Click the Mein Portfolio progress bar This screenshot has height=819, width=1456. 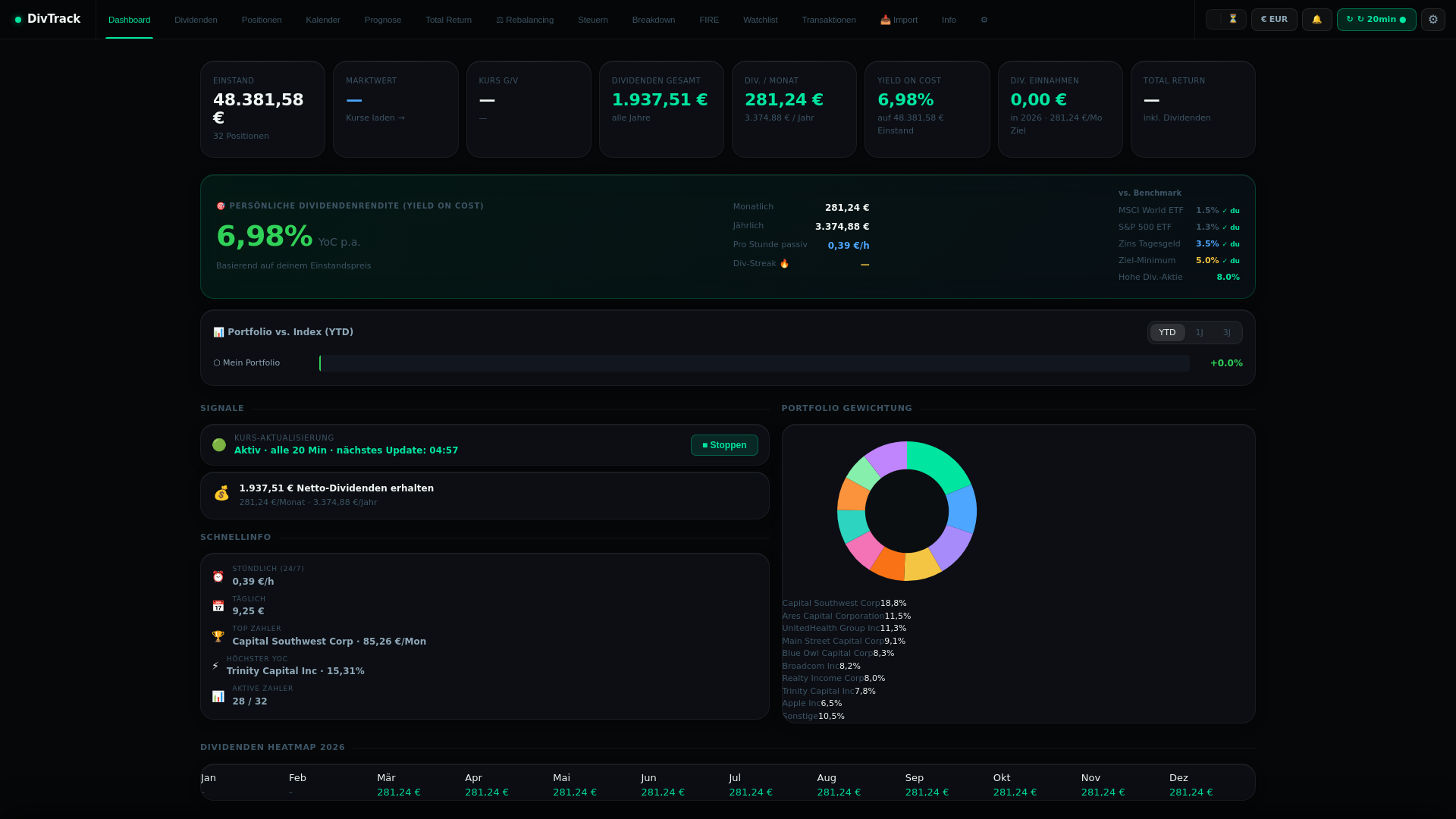click(754, 363)
